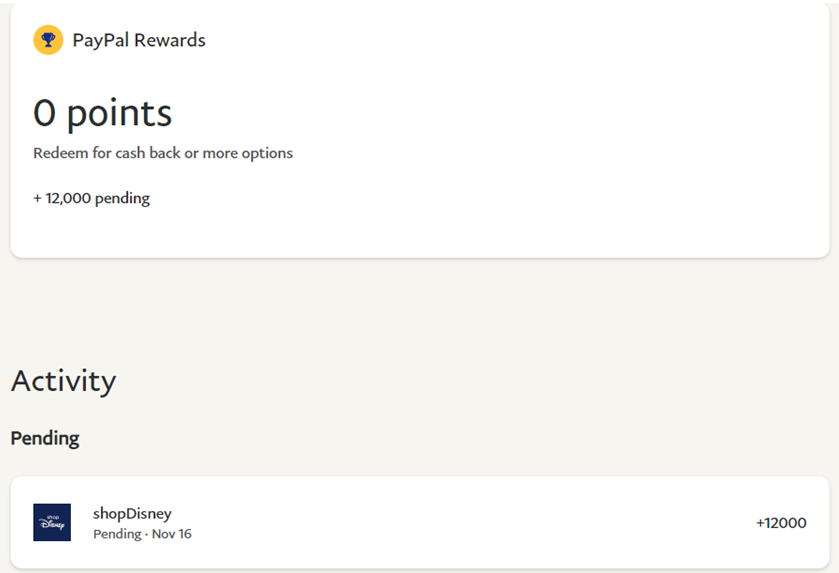Viewport: 839px width, 573px height.
Task: Open the shopDisney transaction name
Action: click(x=132, y=513)
